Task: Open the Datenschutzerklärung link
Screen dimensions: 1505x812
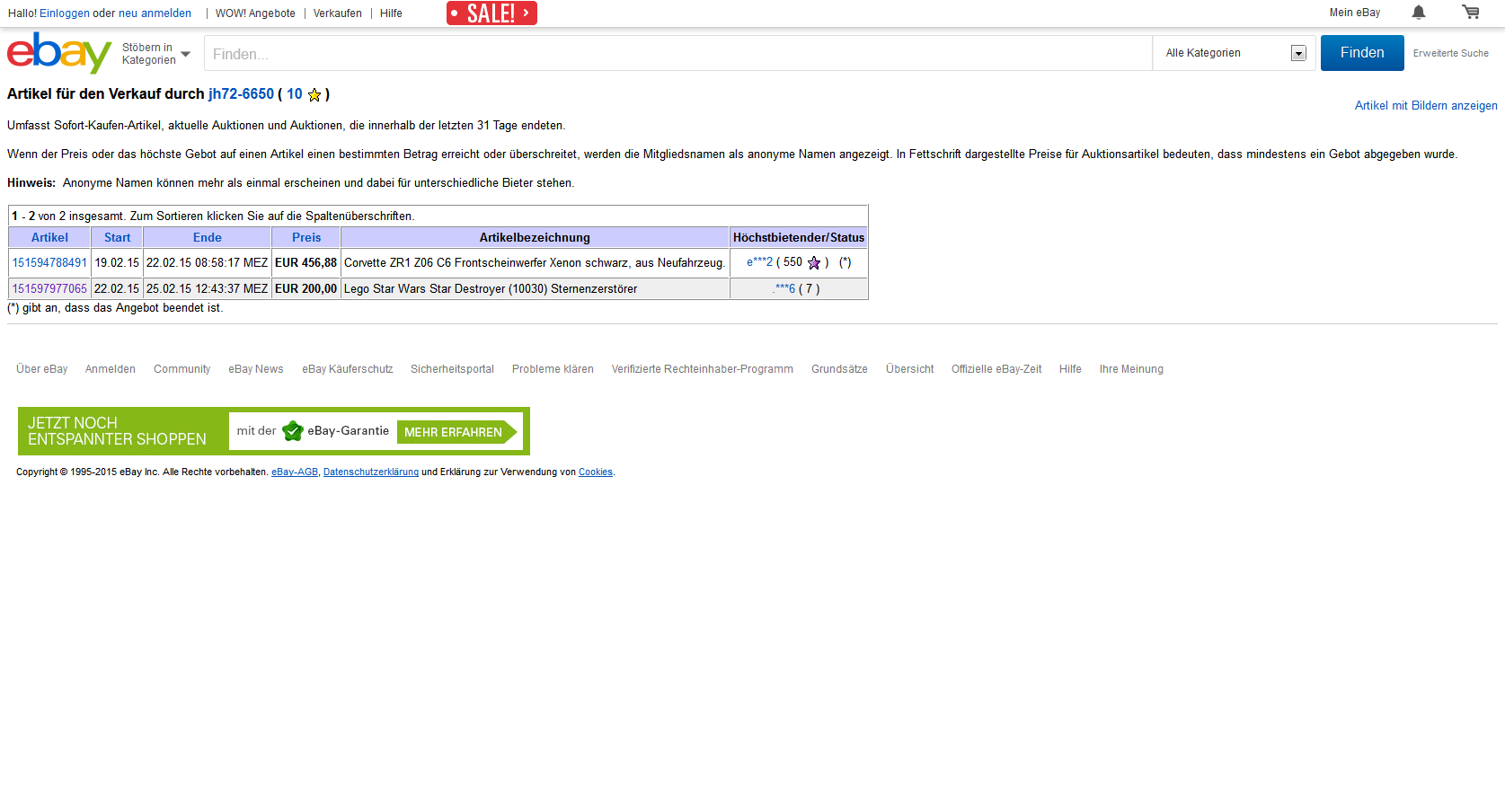Action: point(371,472)
